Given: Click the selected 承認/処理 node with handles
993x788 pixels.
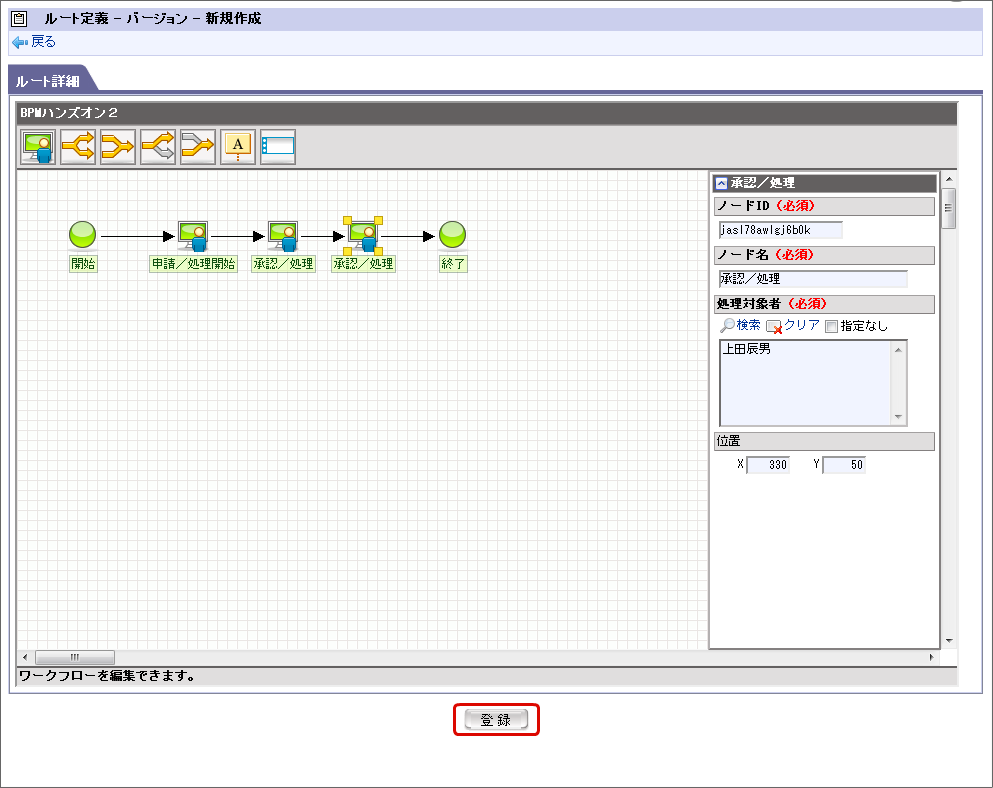Looking at the screenshot, I should click(x=364, y=236).
